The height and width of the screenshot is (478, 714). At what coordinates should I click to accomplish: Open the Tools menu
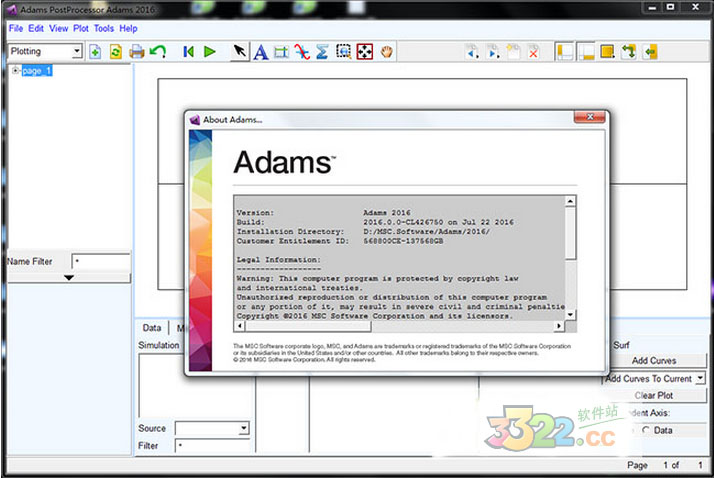(x=104, y=28)
